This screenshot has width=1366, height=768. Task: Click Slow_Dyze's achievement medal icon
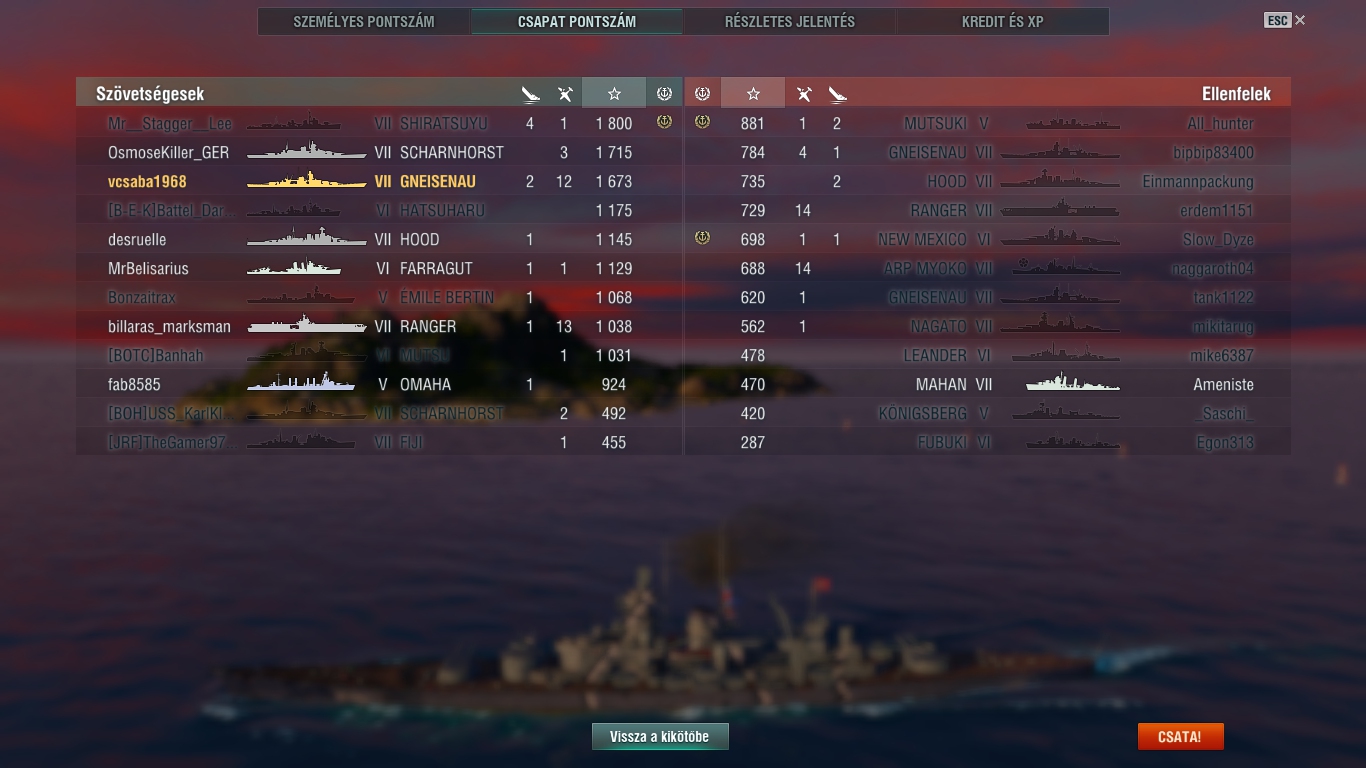click(702, 239)
